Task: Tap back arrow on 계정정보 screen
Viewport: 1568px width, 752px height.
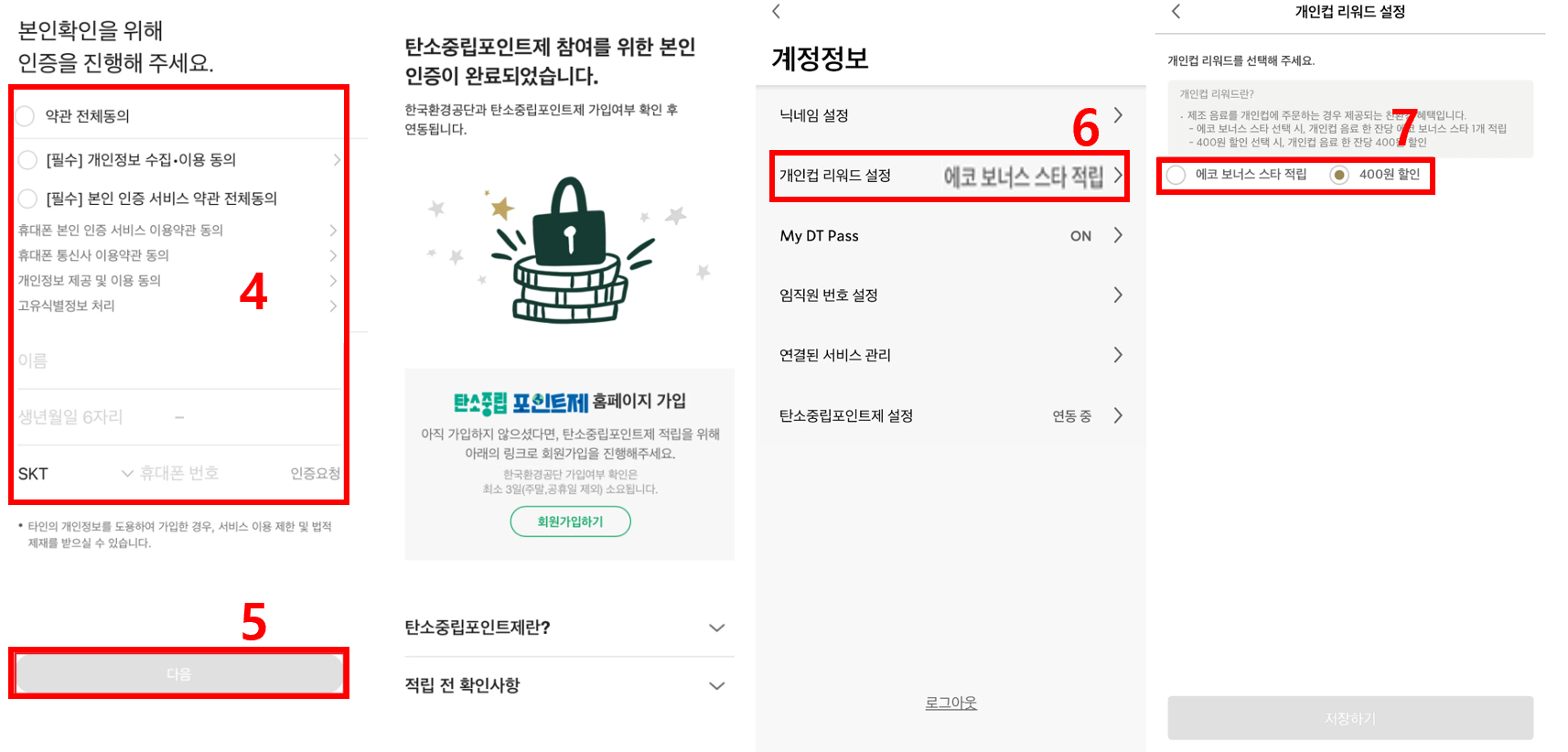Action: [x=776, y=11]
